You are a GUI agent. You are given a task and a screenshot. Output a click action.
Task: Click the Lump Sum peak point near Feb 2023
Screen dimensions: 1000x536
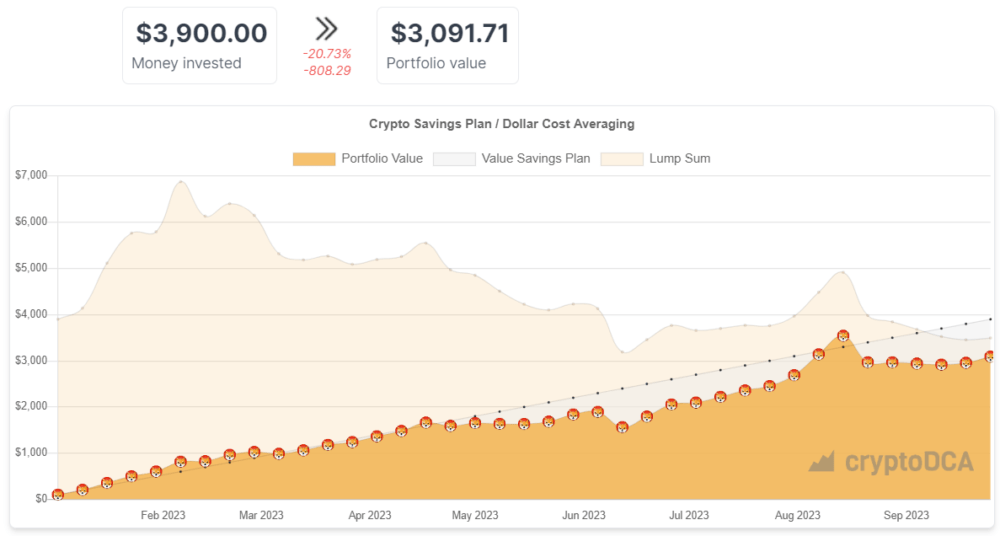[181, 182]
